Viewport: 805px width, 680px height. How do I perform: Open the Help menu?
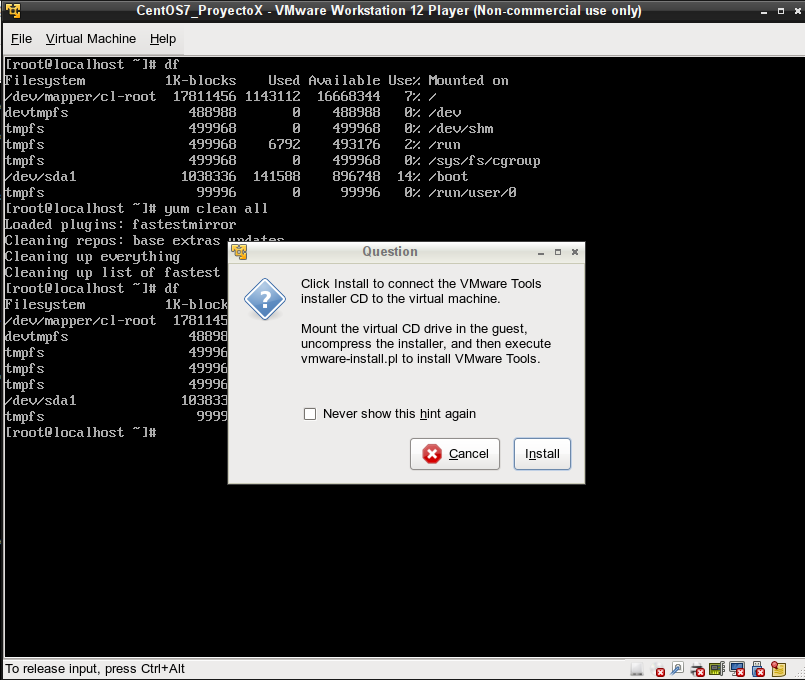pyautogui.click(x=163, y=39)
